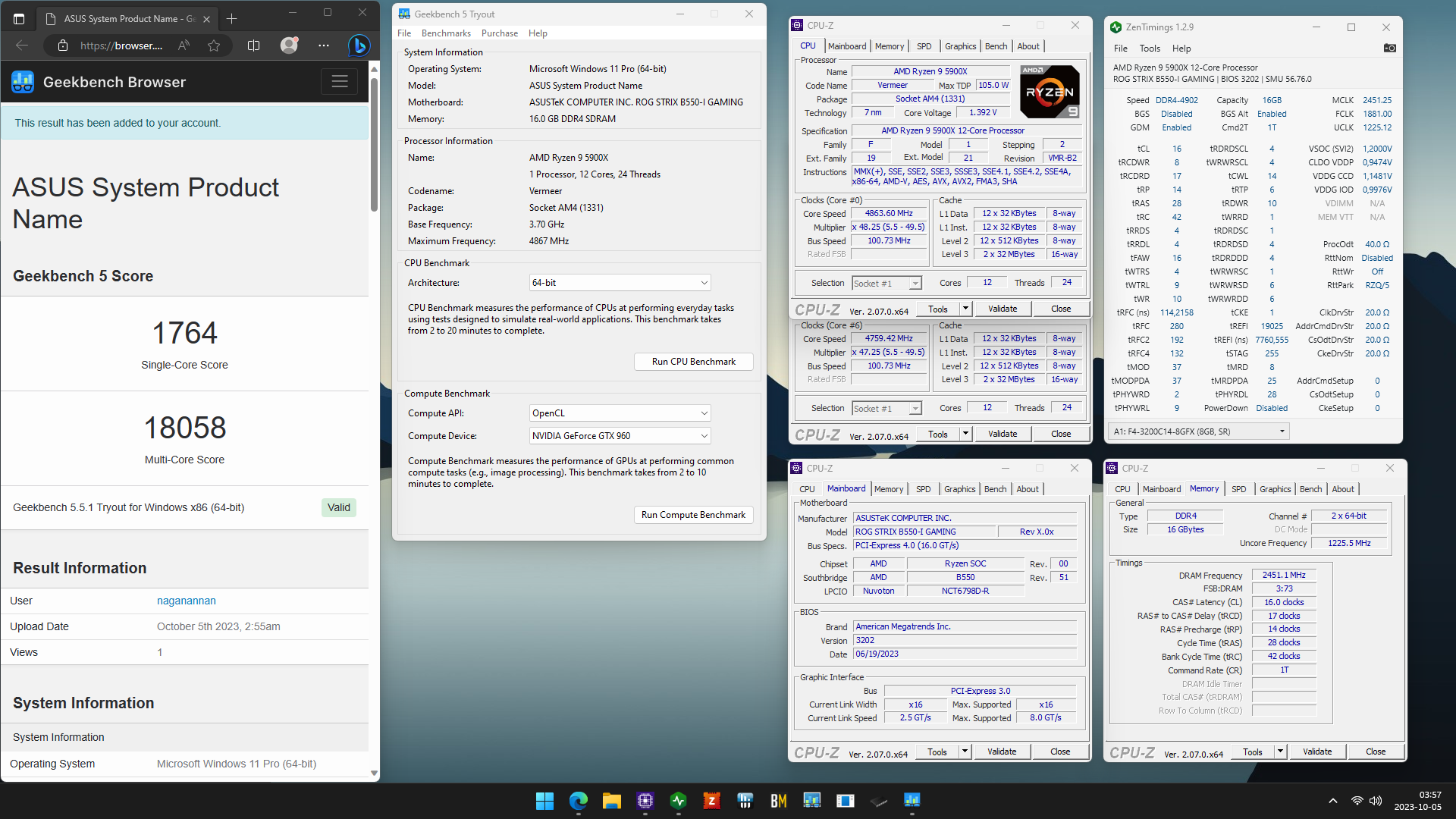1456x819 pixels.
Task: Open Geekbench Browser hamburger menu
Action: click(x=339, y=81)
